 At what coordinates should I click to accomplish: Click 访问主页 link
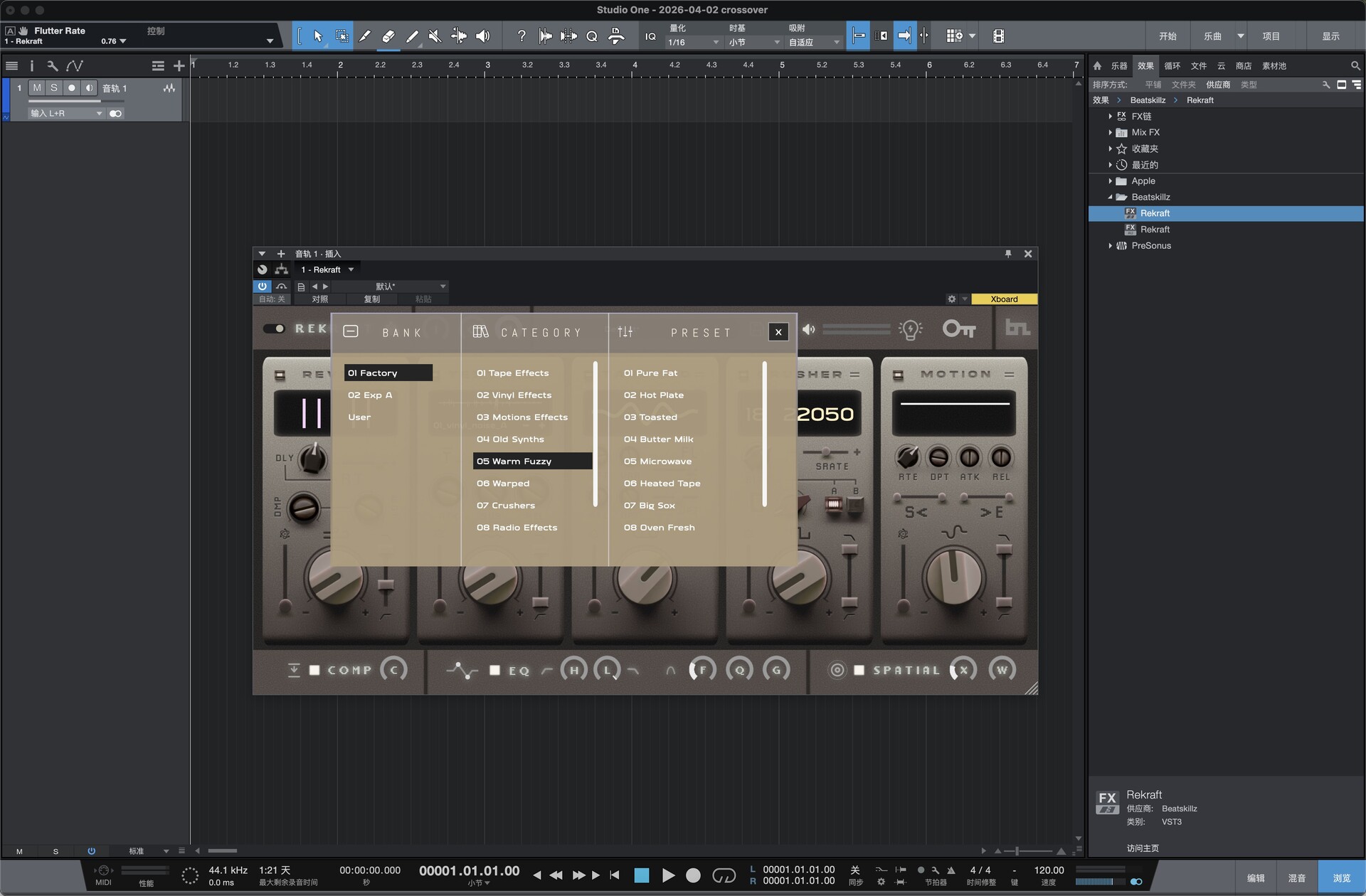coord(1143,848)
